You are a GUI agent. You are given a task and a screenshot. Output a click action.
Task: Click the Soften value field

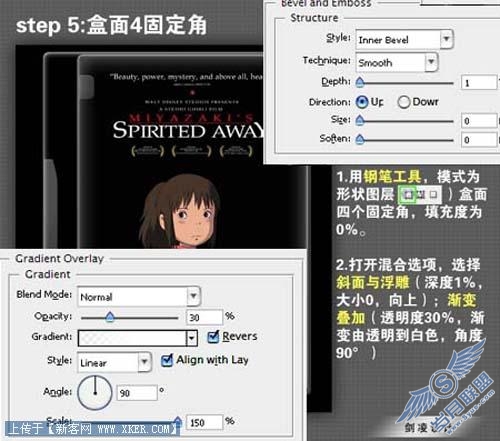[478, 139]
